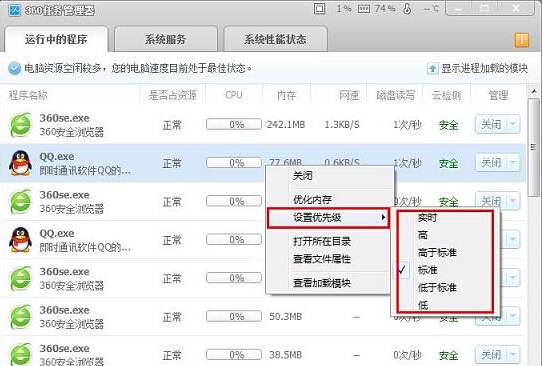Screen dimensions: 543x366
Task: Expand dropdown arrow beside 关闭 in the highlighted QQ.exe row
Action: coord(513,162)
